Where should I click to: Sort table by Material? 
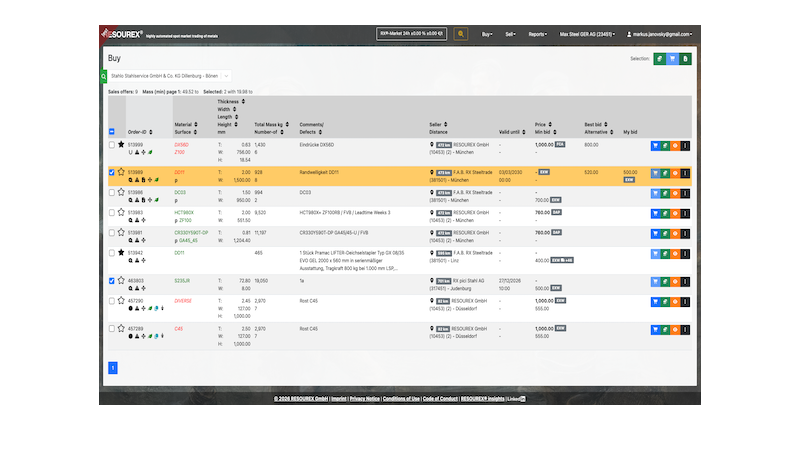point(186,125)
